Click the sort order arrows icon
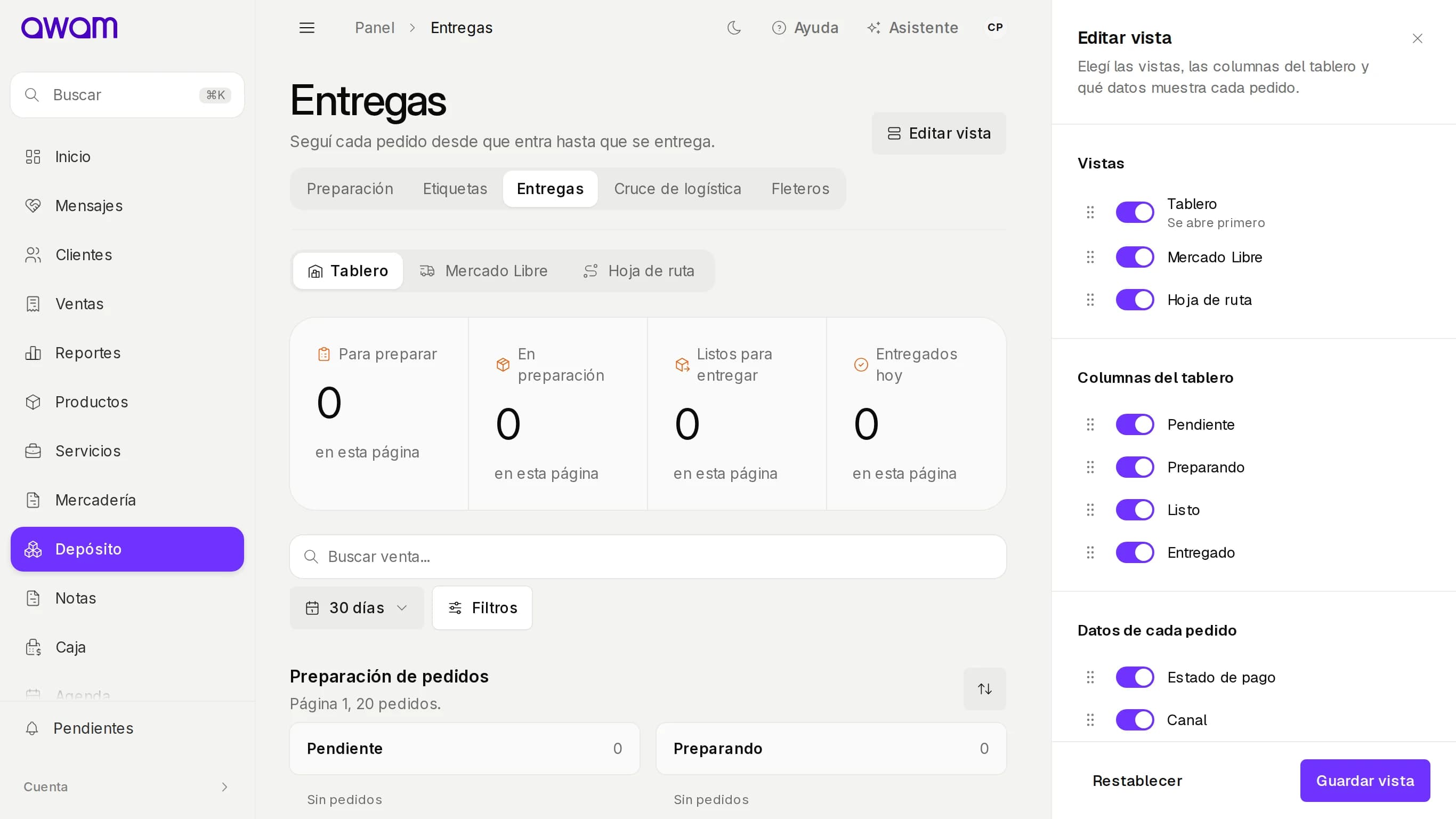The width and height of the screenshot is (1456, 819). [984, 689]
